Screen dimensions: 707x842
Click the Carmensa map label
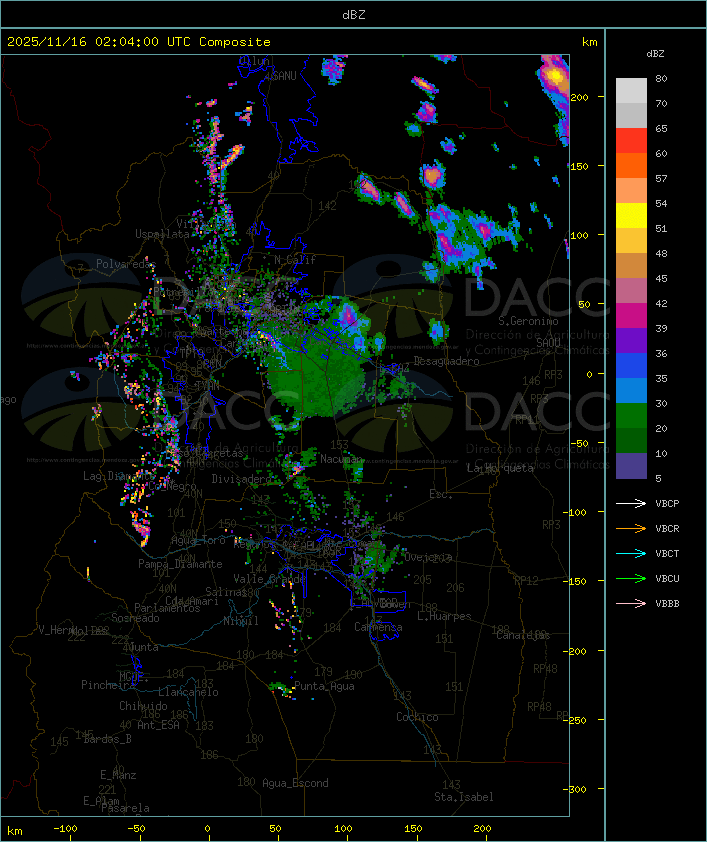tap(378, 627)
